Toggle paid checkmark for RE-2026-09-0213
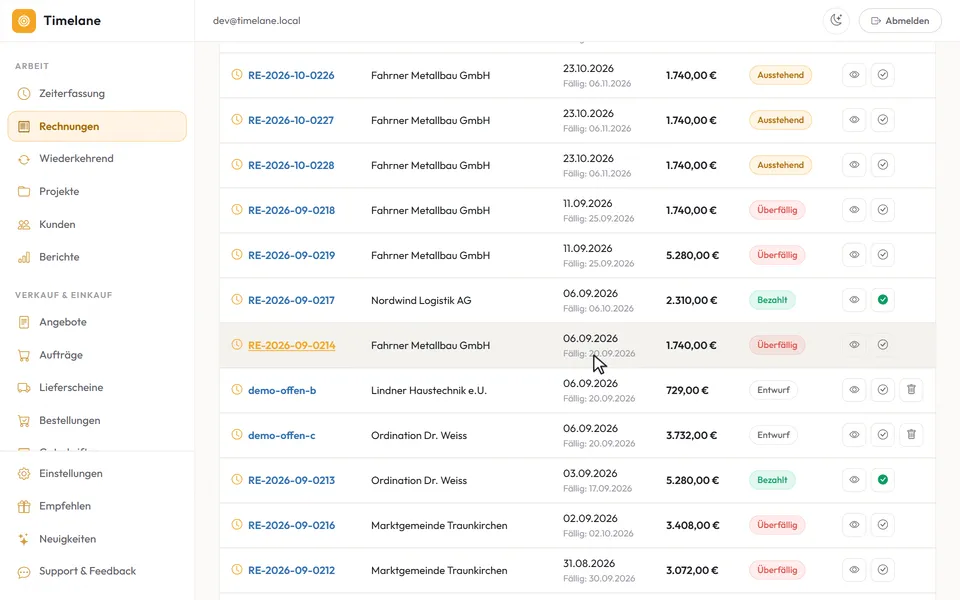 883,480
